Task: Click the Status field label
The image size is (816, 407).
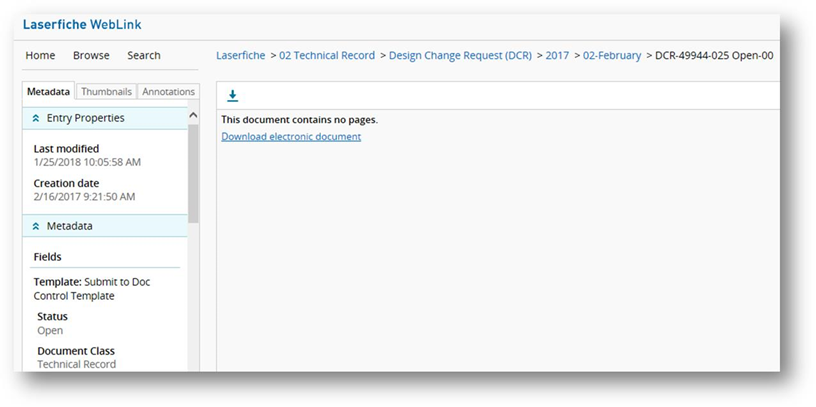Action: [53, 316]
